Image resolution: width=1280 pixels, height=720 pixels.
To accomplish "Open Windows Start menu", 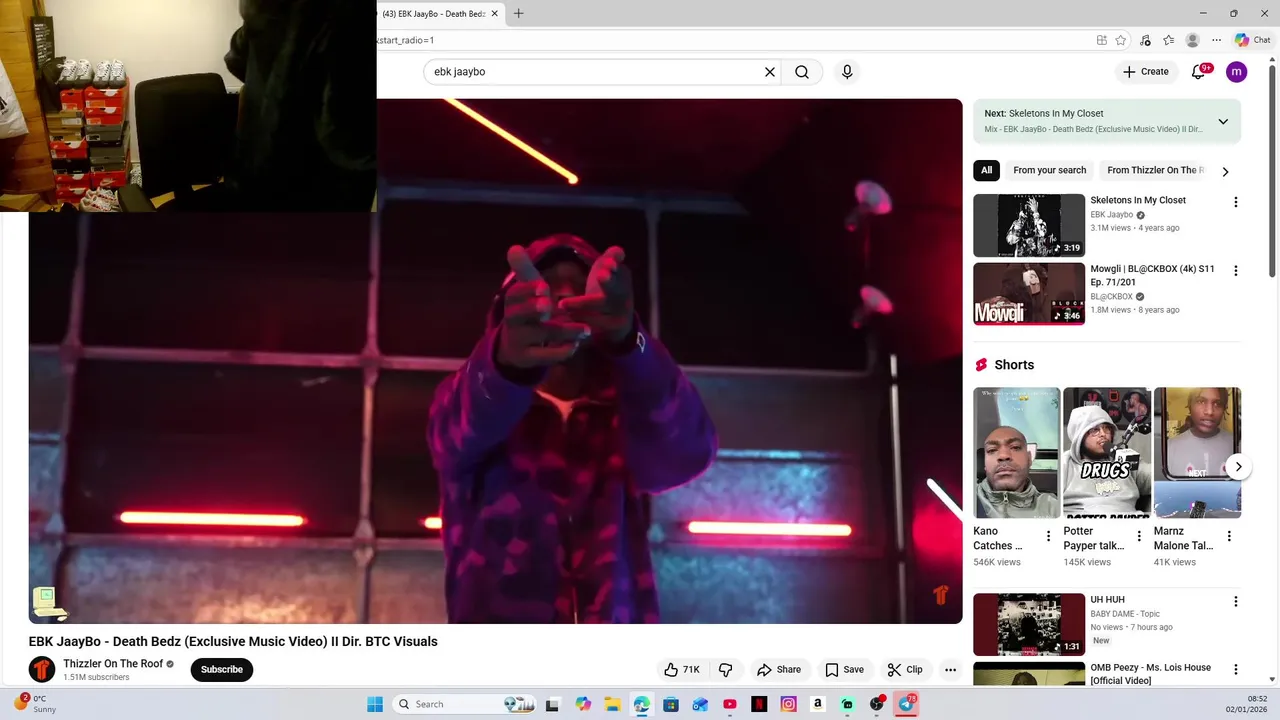I will 375,704.
